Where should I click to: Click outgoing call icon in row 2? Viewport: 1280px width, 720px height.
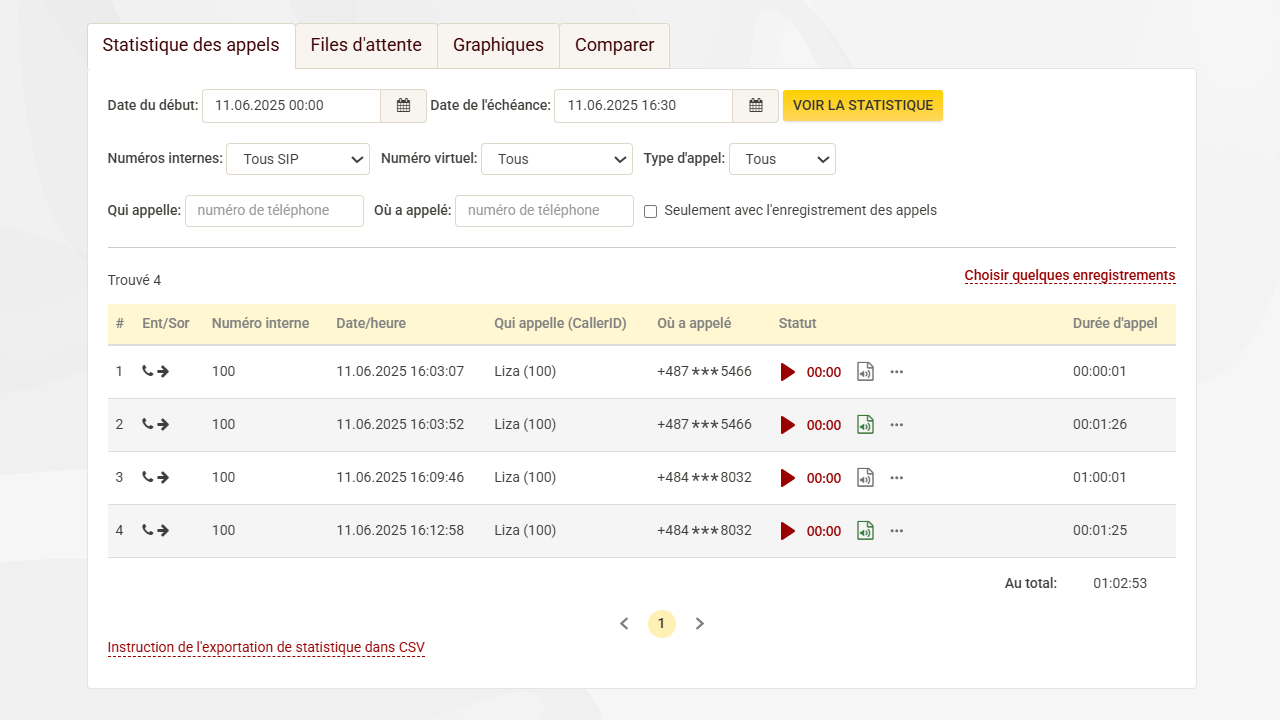click(156, 424)
